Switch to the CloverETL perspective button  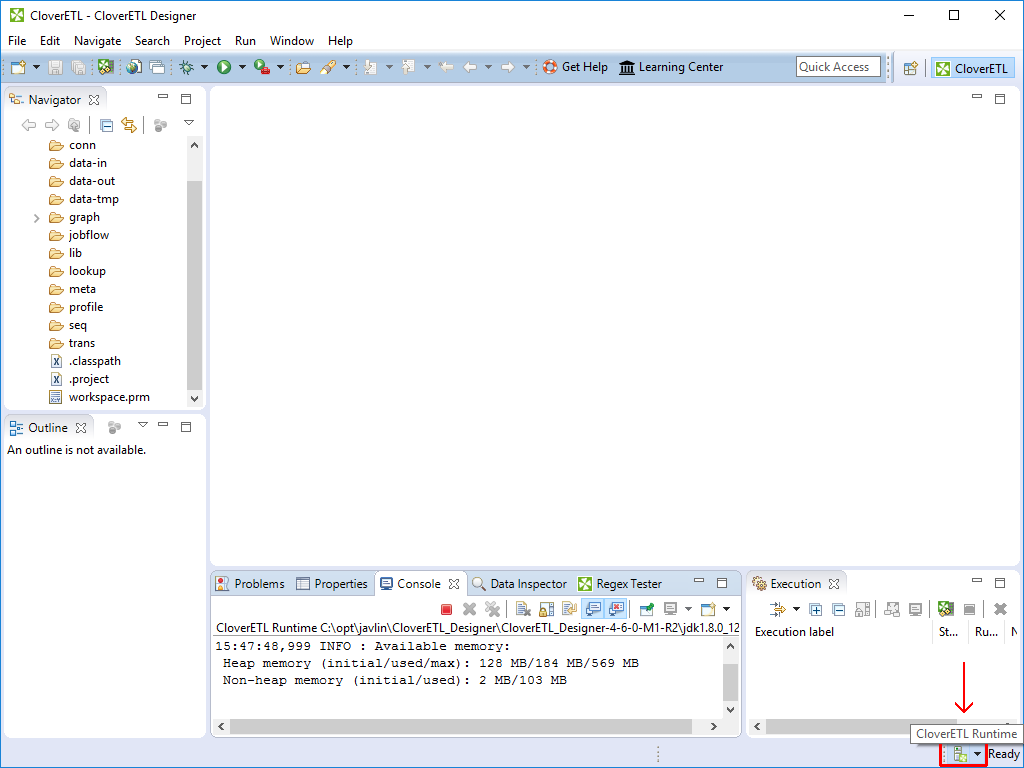[972, 68]
